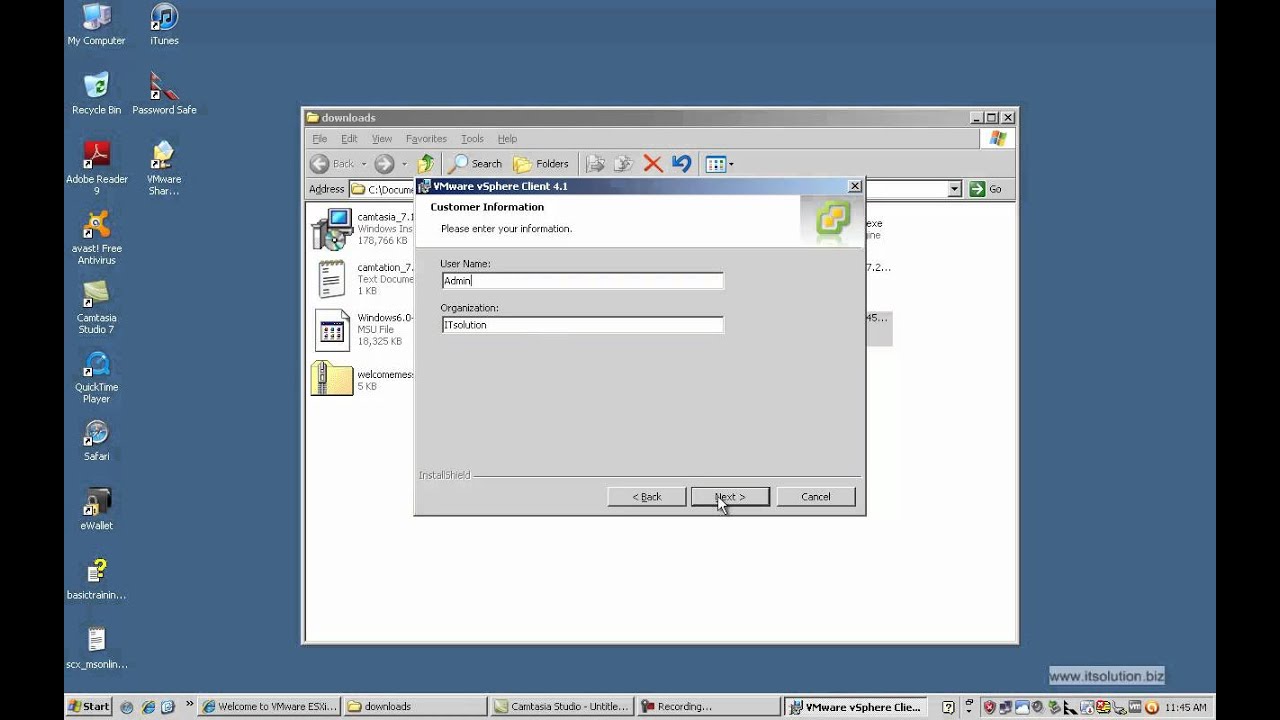Image resolution: width=1280 pixels, height=720 pixels.
Task: Open the Forward history dropdown arrow
Action: pyautogui.click(x=404, y=164)
